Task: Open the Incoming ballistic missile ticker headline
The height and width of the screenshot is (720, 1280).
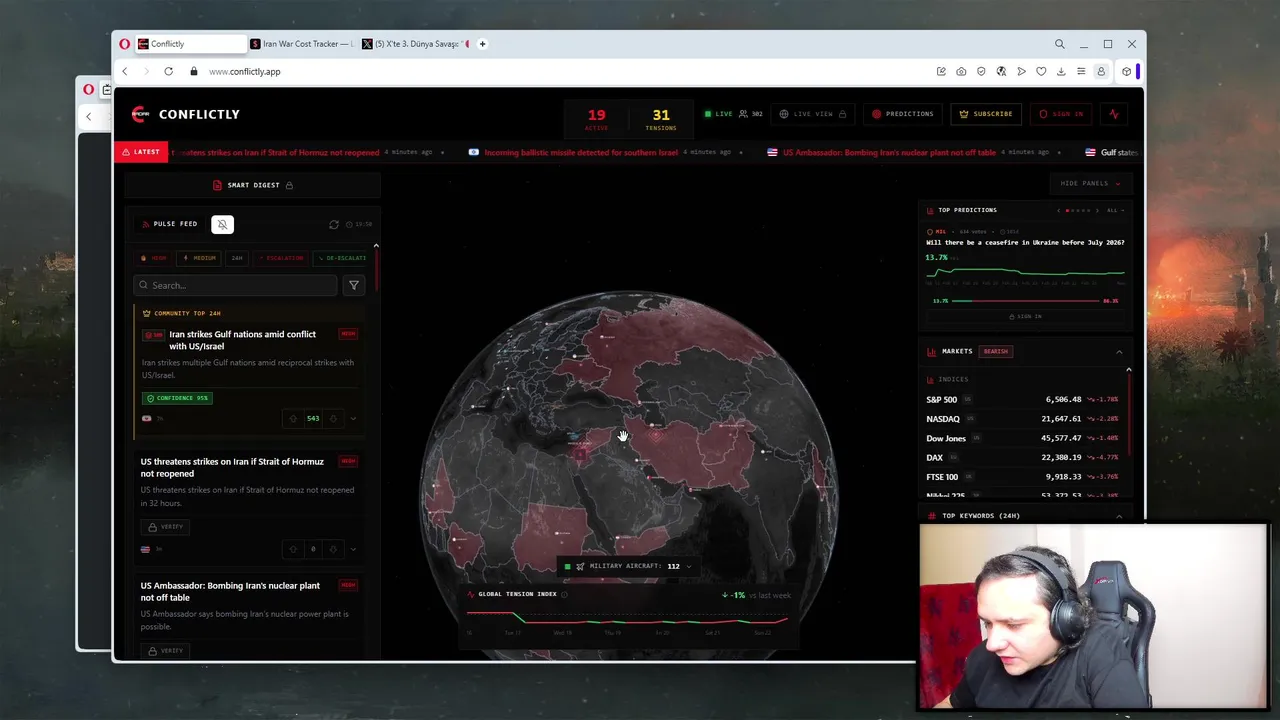Action: pos(581,152)
